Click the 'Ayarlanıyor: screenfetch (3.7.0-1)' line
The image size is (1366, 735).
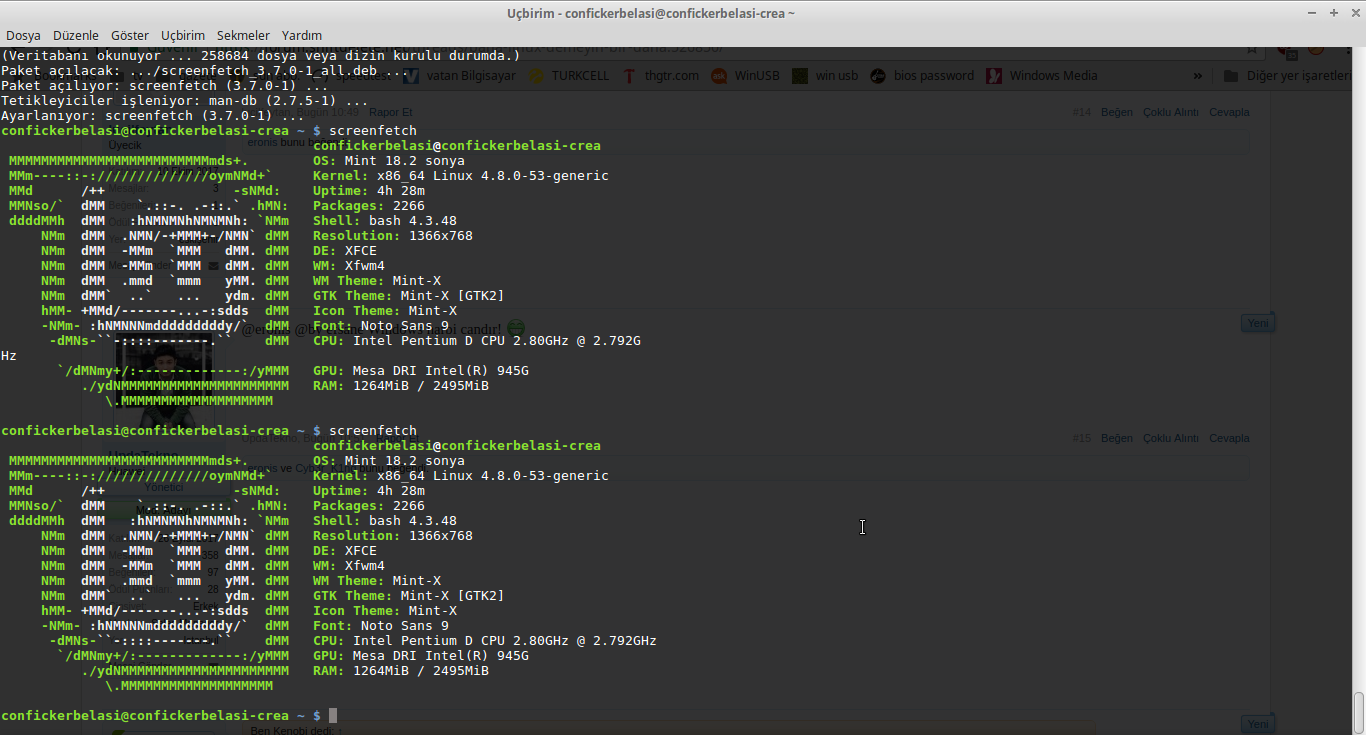click(153, 115)
